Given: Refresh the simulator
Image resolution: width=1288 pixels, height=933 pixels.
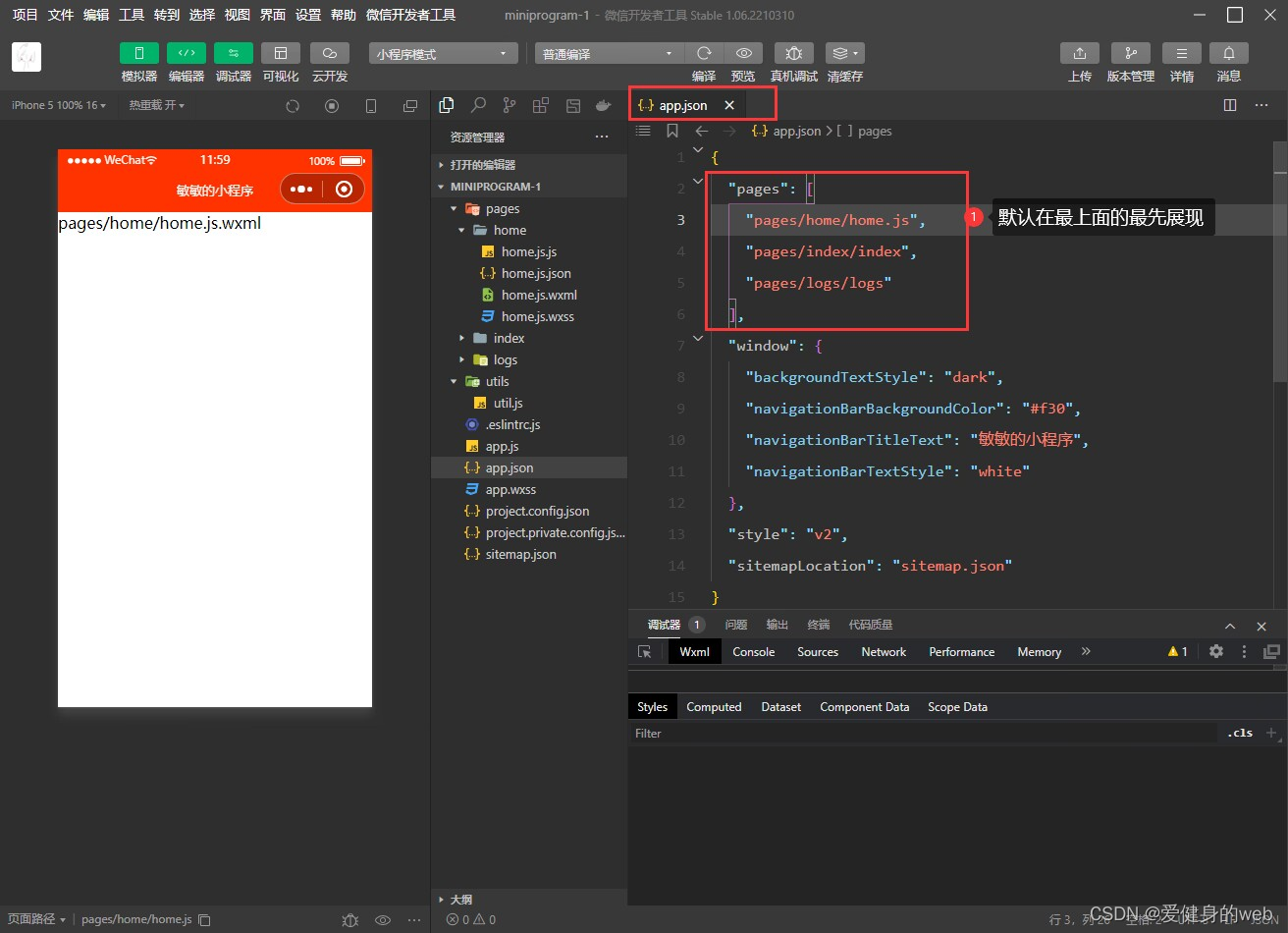Looking at the screenshot, I should [x=293, y=106].
